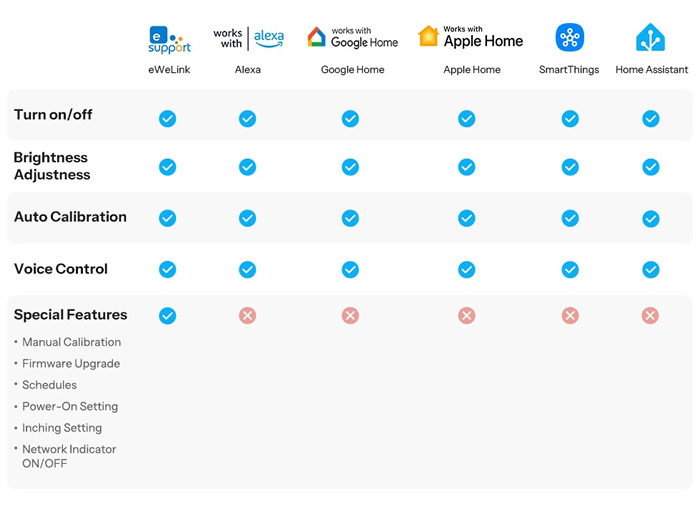Click the Turn on/off row label
The height and width of the screenshot is (516, 700).
[x=53, y=115]
